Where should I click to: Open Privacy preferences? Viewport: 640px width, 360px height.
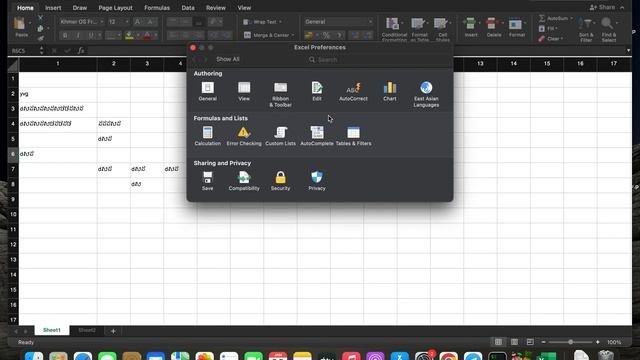(x=317, y=181)
